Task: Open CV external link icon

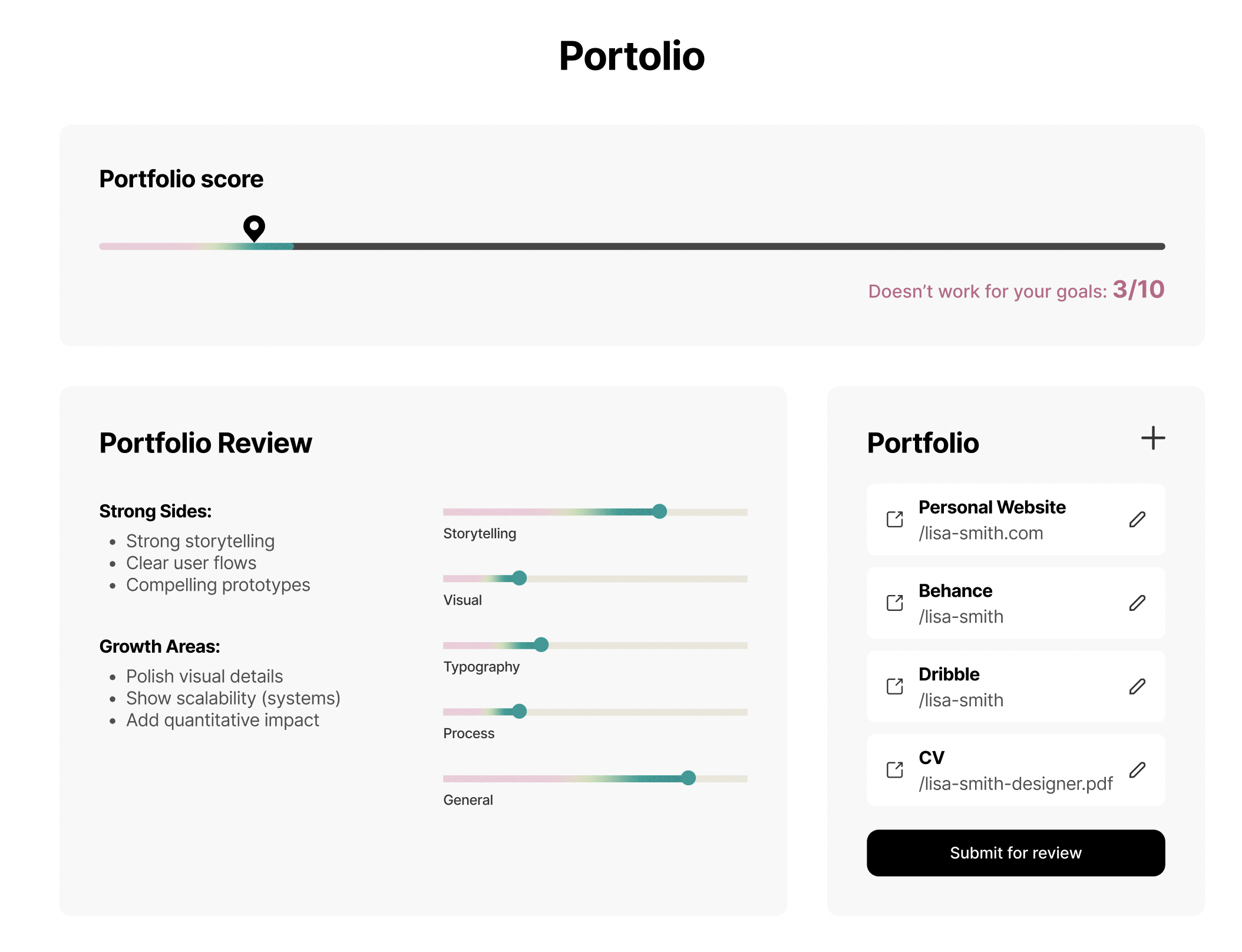Action: pos(895,770)
